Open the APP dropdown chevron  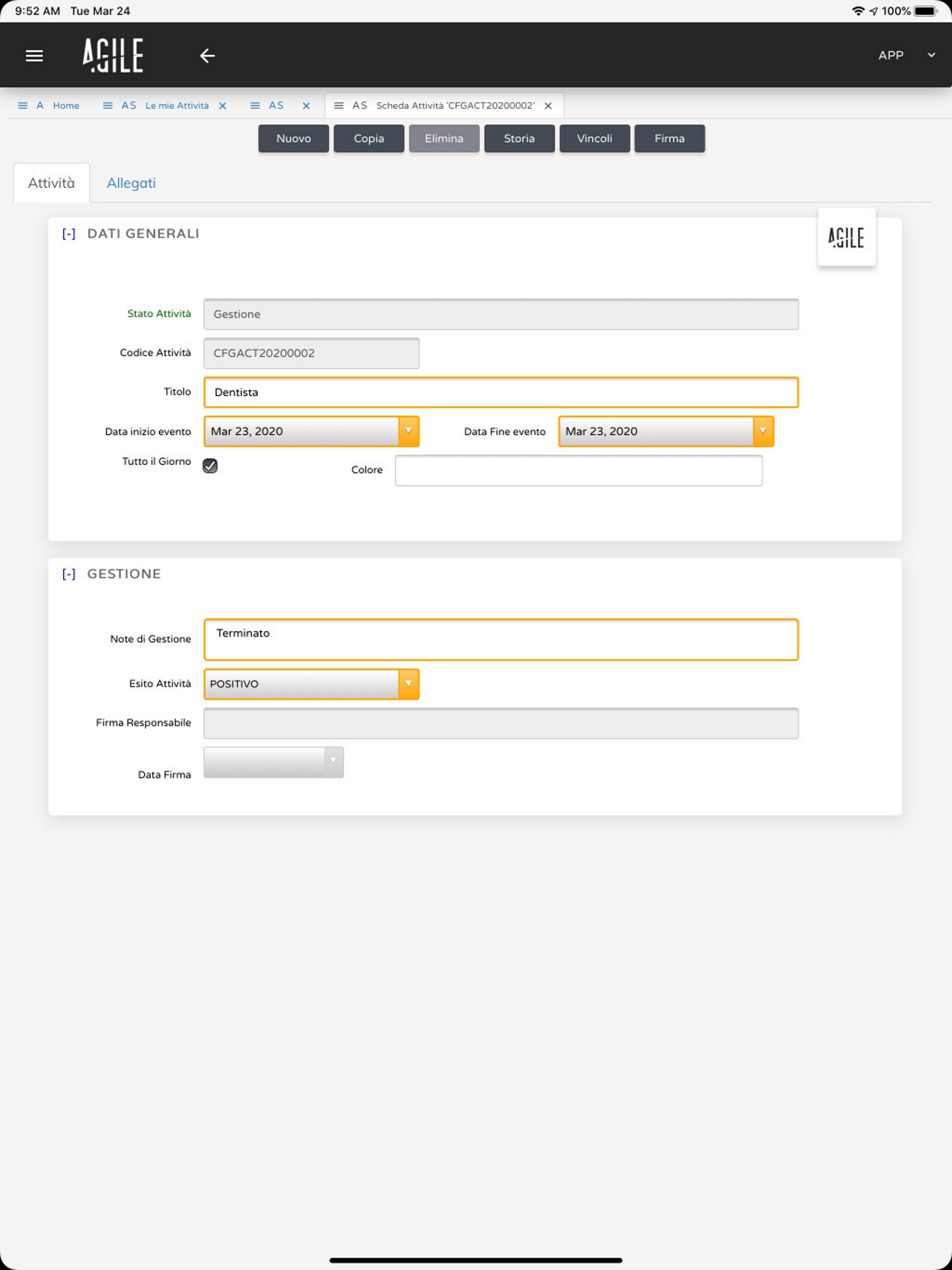(x=932, y=55)
